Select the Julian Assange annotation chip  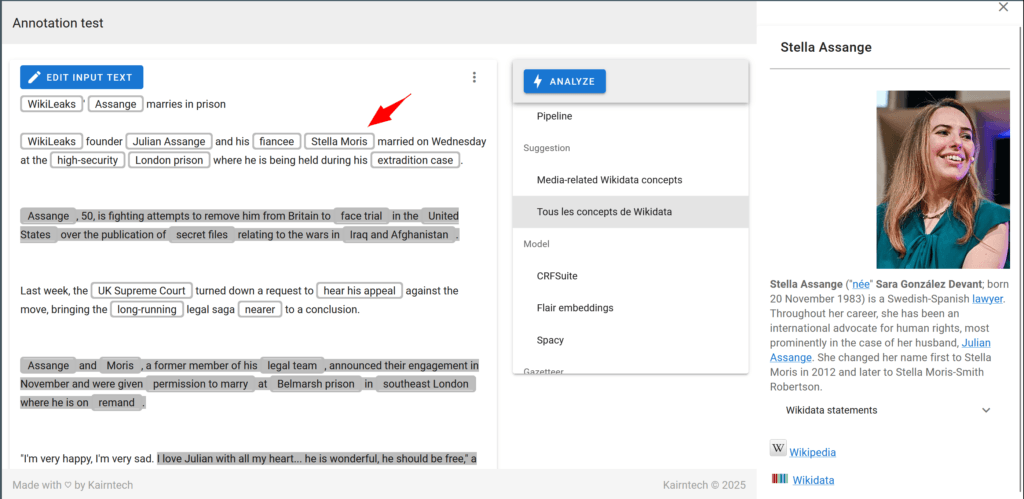[169, 141]
